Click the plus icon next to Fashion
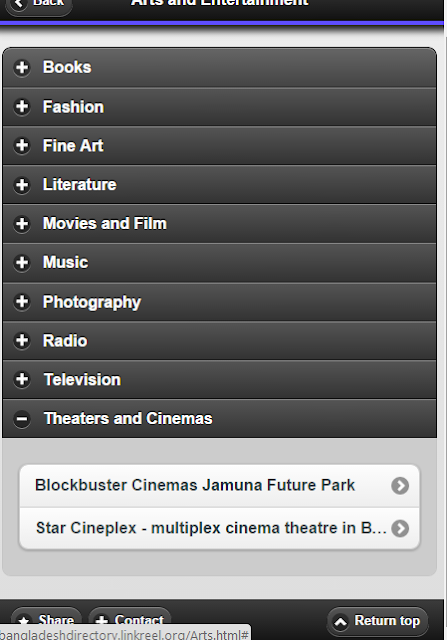Screen dimensions: 447x640 click(x=22, y=107)
